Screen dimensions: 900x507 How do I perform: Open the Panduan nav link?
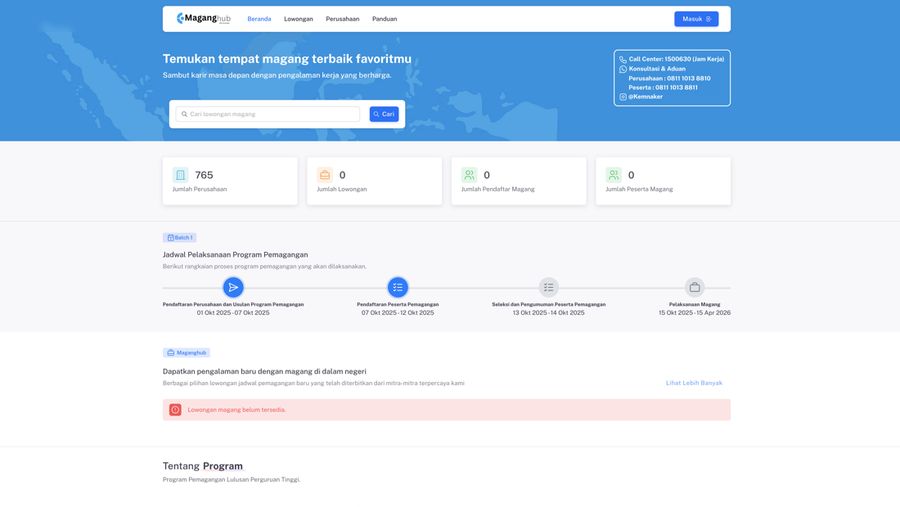coord(384,19)
